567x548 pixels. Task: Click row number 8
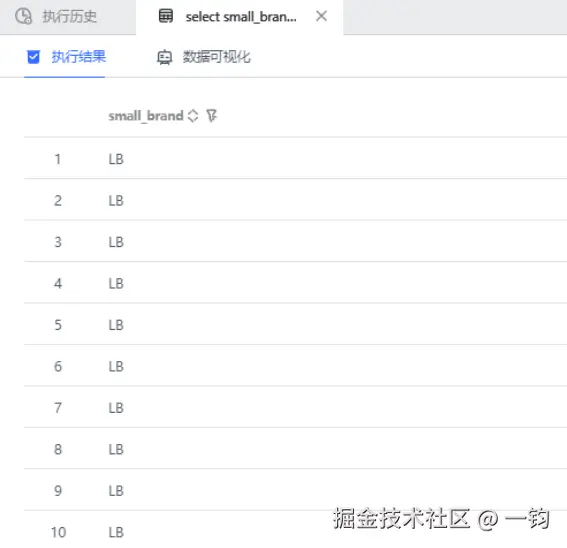coord(58,449)
